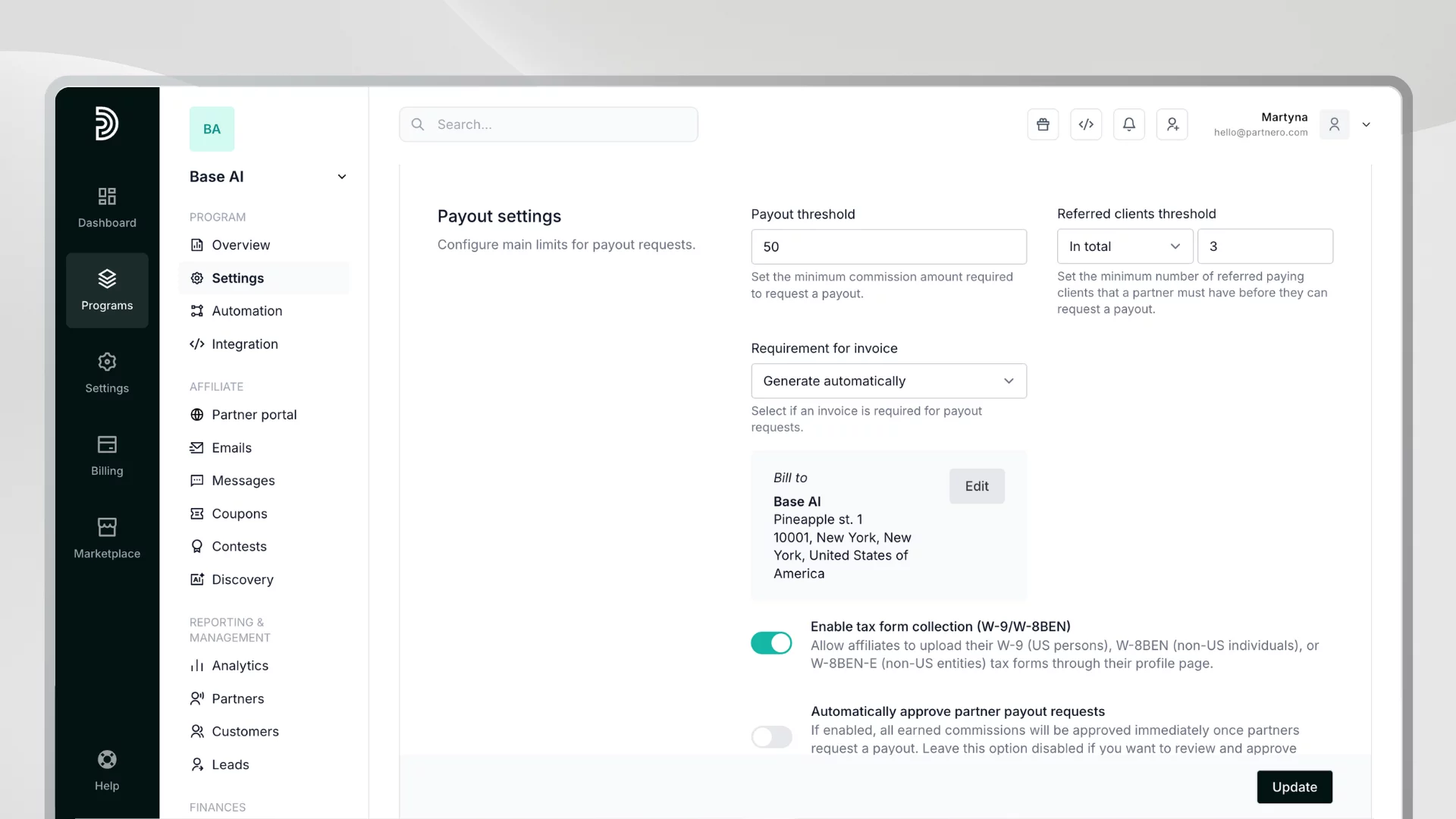The image size is (1456, 819).
Task: Click the gift box icon in header
Action: (1043, 124)
